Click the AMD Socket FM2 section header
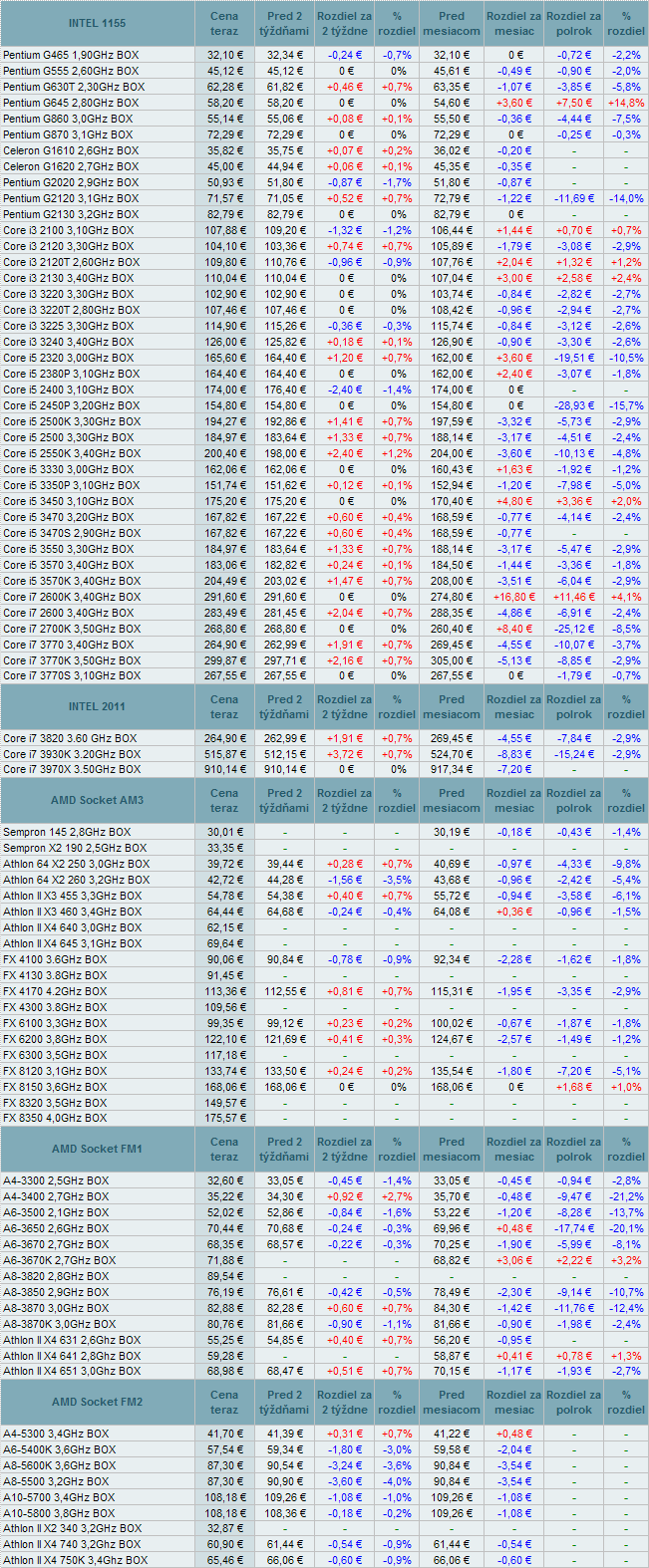649x1568 pixels. [x=97, y=1403]
